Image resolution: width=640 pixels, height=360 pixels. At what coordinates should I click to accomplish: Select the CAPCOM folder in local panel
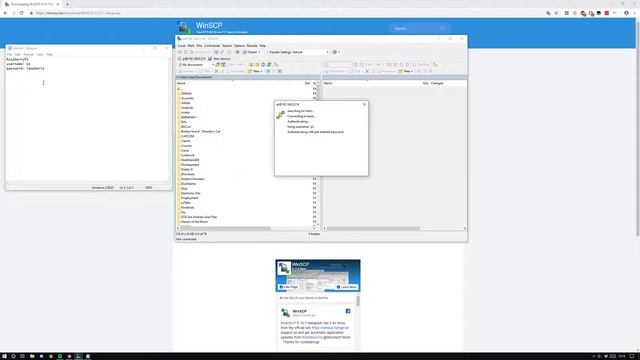pyautogui.click(x=187, y=136)
